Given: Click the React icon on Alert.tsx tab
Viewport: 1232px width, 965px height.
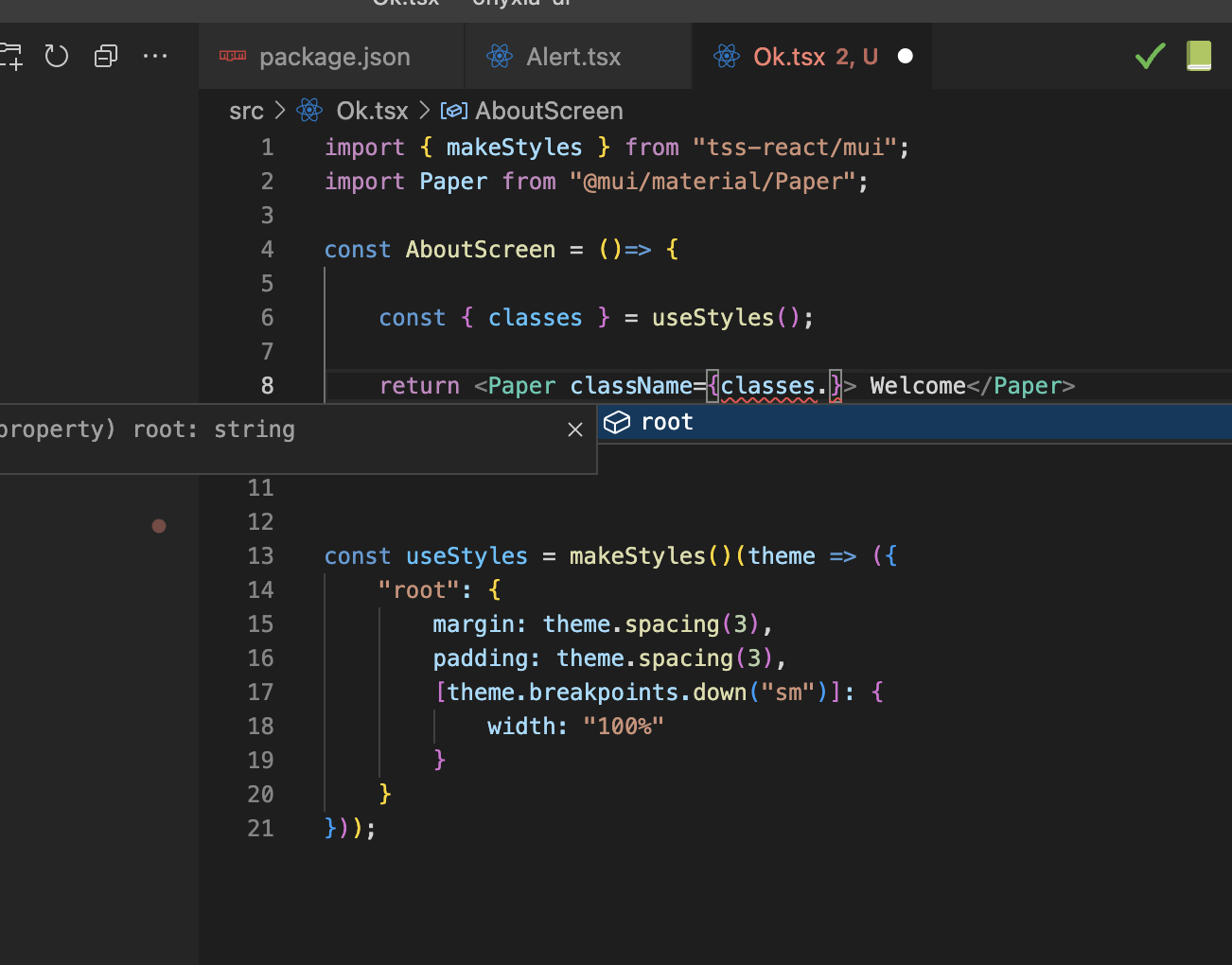Looking at the screenshot, I should coord(500,57).
